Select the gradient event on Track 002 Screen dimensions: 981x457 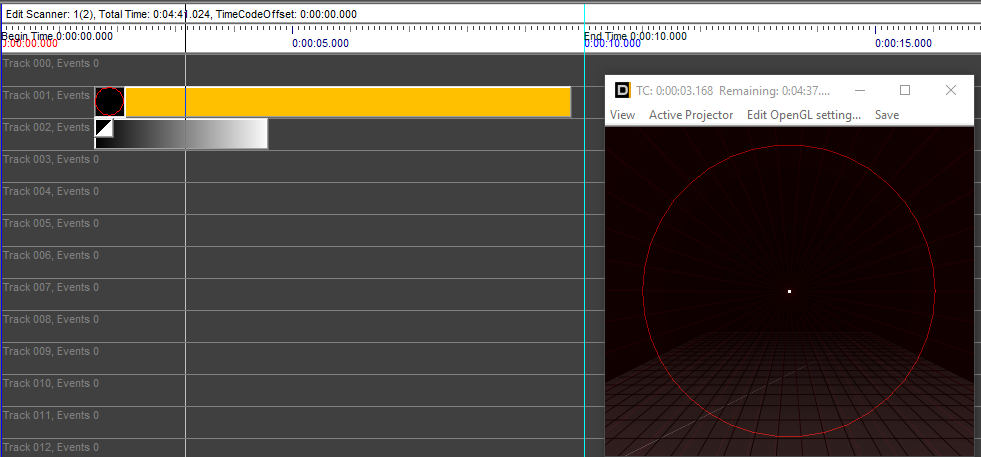(x=190, y=134)
